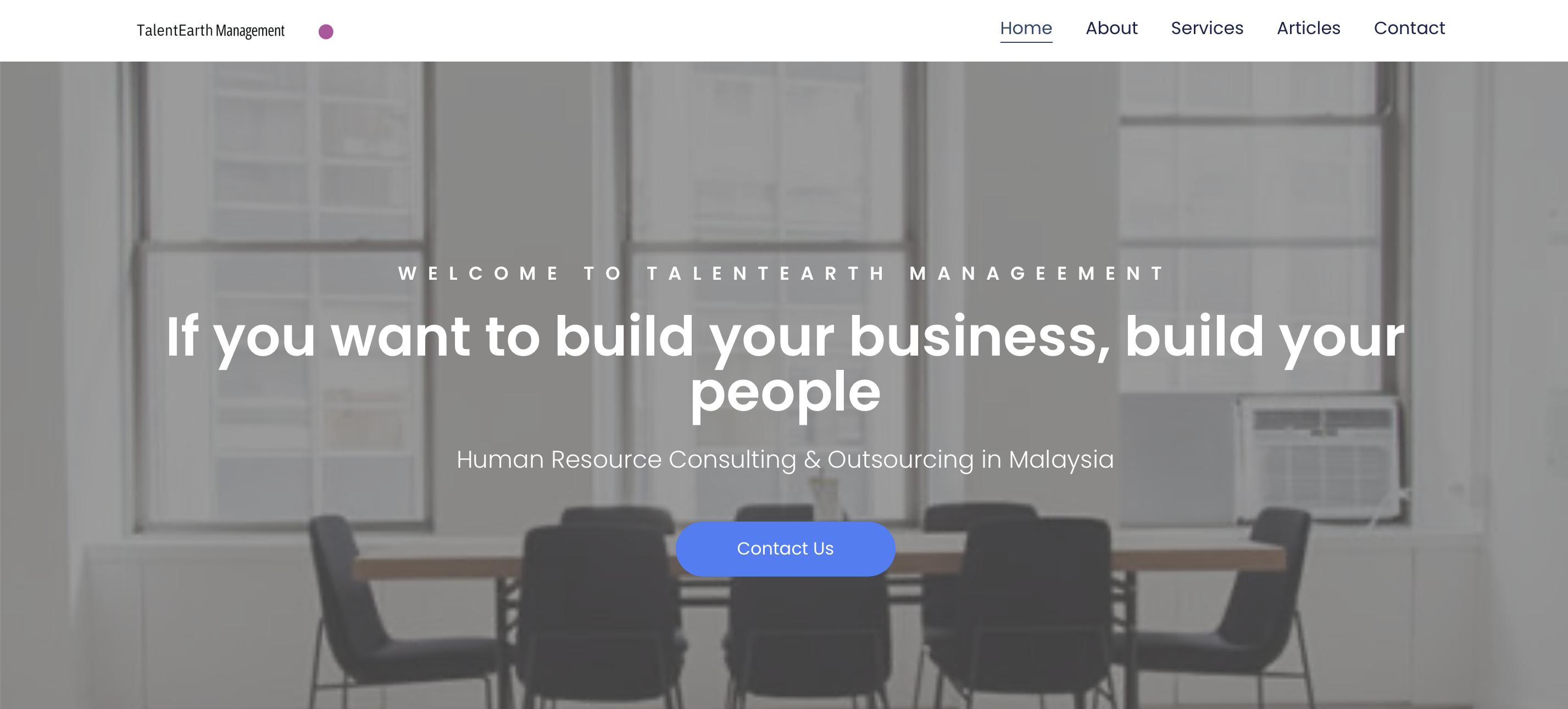Click the TalentEarth Management logo text
This screenshot has height=709, width=1568.
point(210,30)
